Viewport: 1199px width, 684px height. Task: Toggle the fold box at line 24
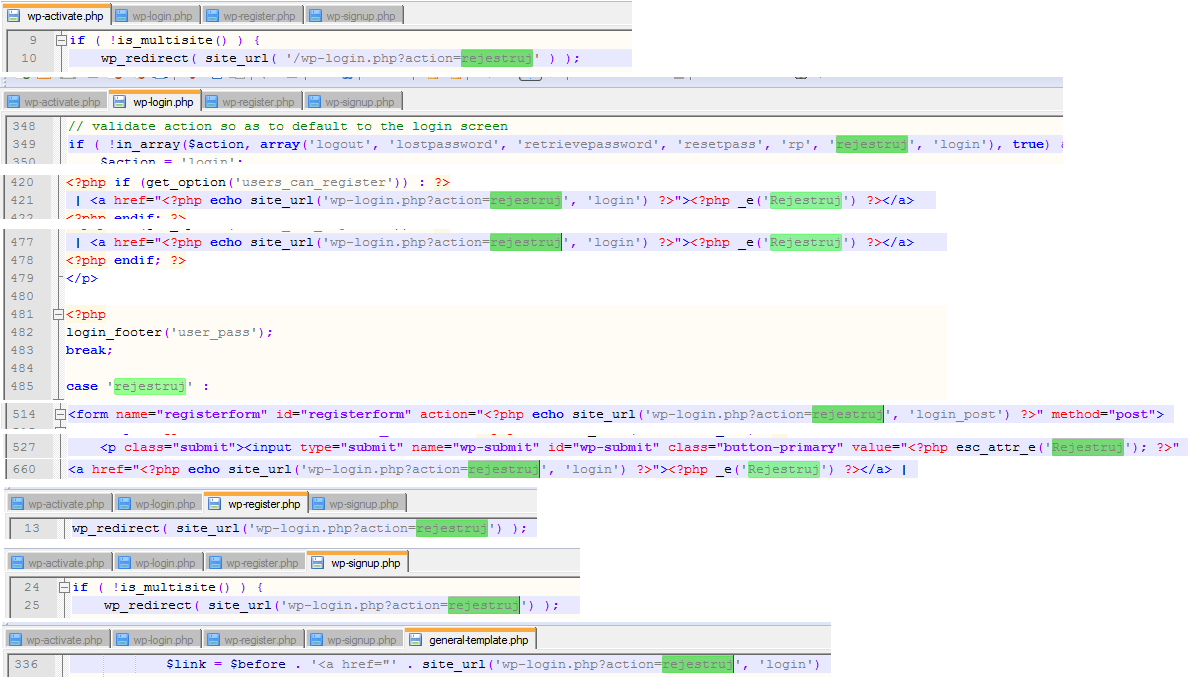[65, 588]
